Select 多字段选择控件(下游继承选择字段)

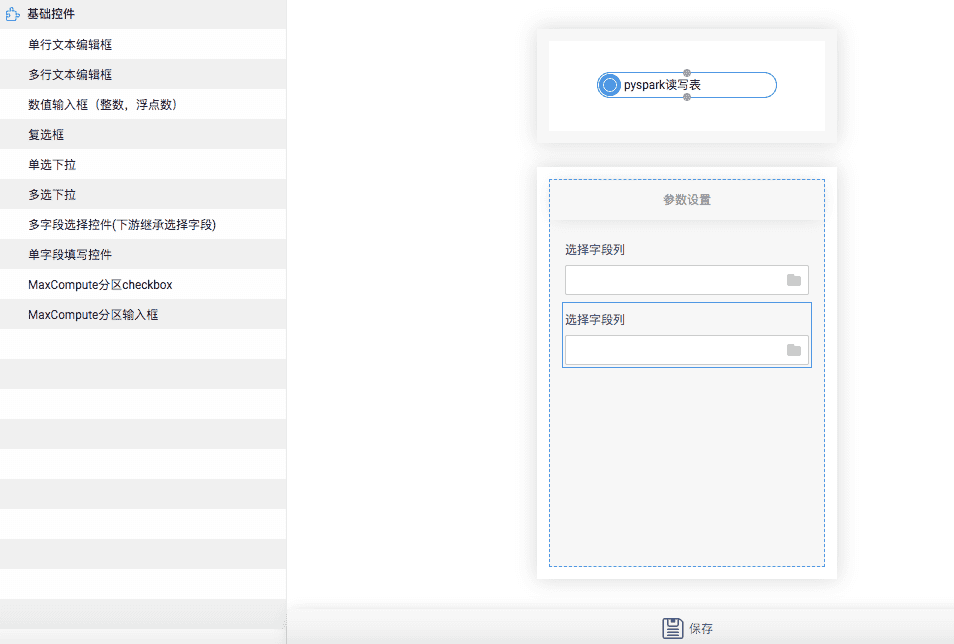[143, 224]
